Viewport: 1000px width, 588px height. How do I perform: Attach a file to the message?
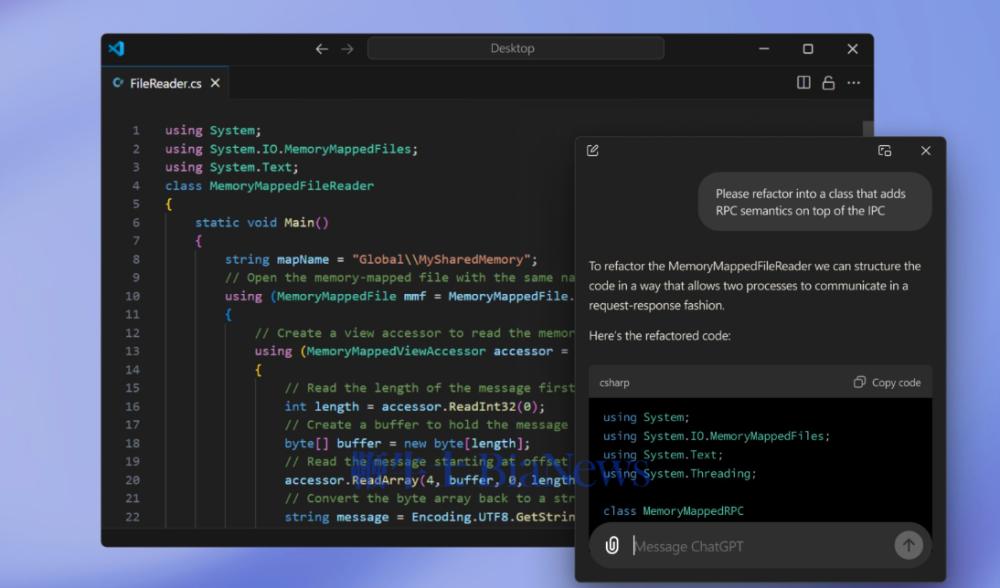612,545
